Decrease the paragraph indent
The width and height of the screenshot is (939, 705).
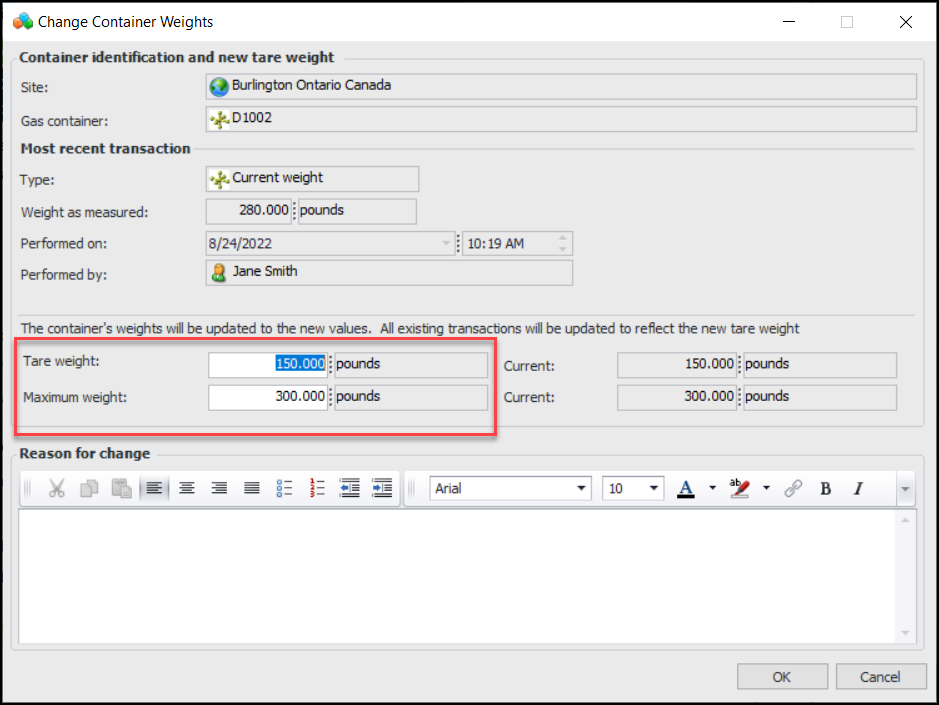(349, 488)
